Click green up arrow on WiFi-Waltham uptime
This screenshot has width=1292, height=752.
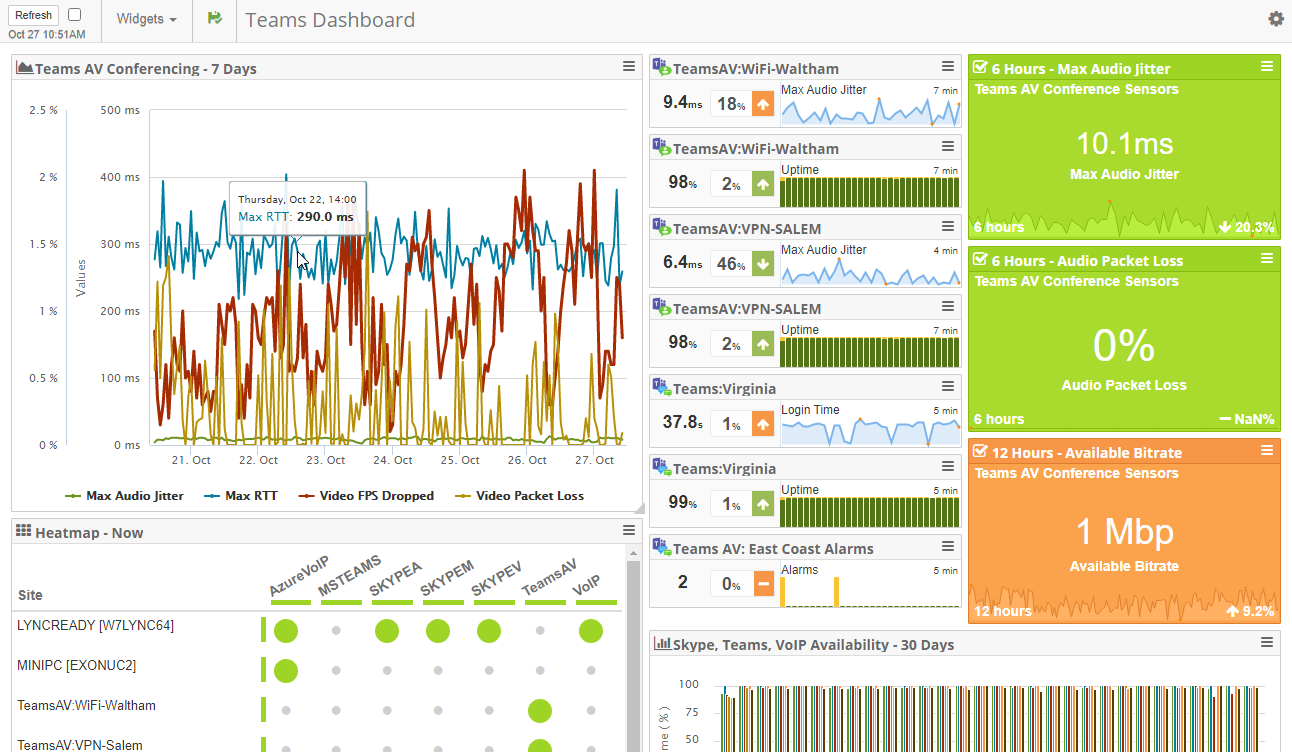pyautogui.click(x=764, y=183)
